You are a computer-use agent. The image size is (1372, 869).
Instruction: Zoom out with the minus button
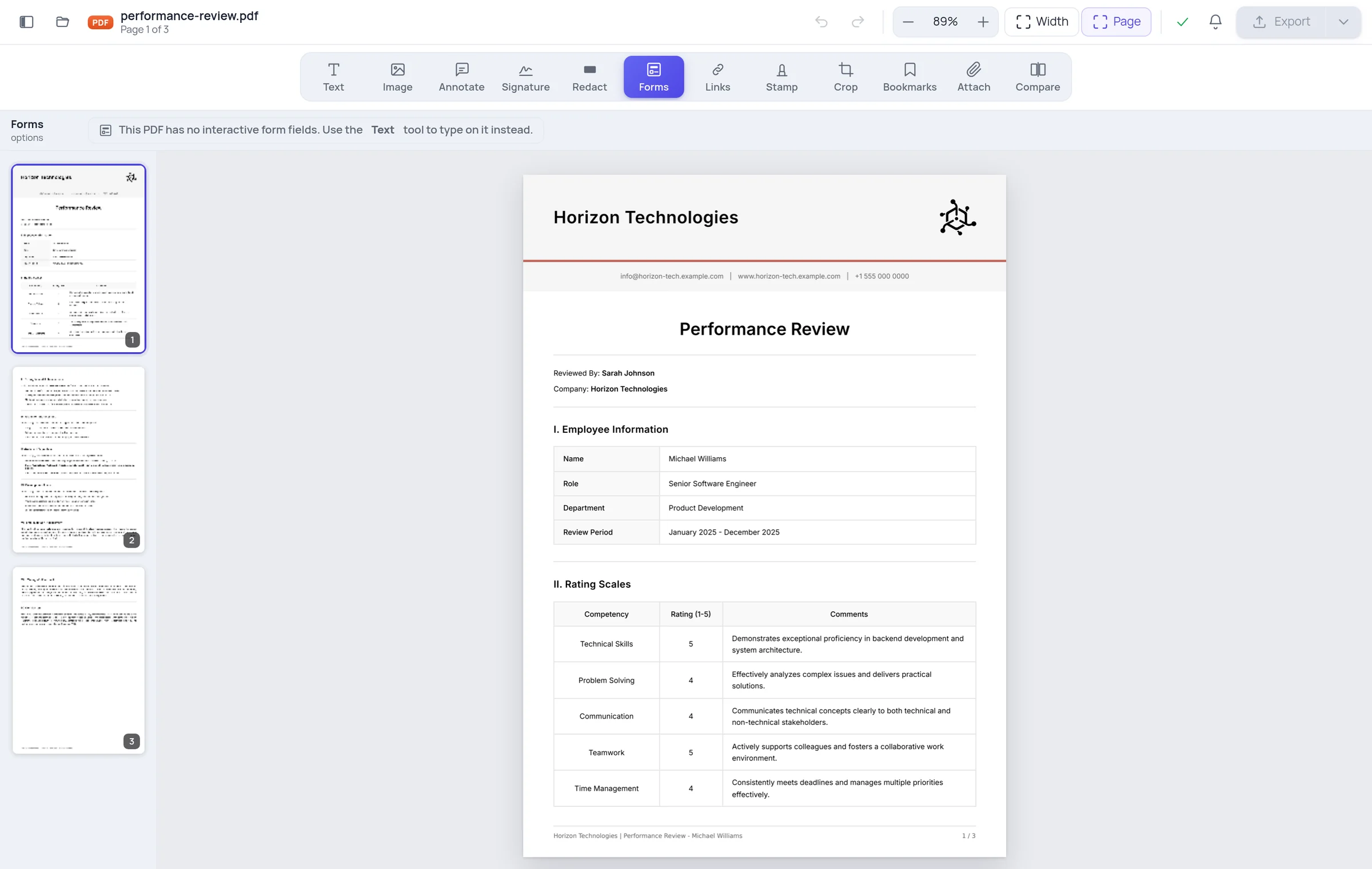tap(908, 22)
